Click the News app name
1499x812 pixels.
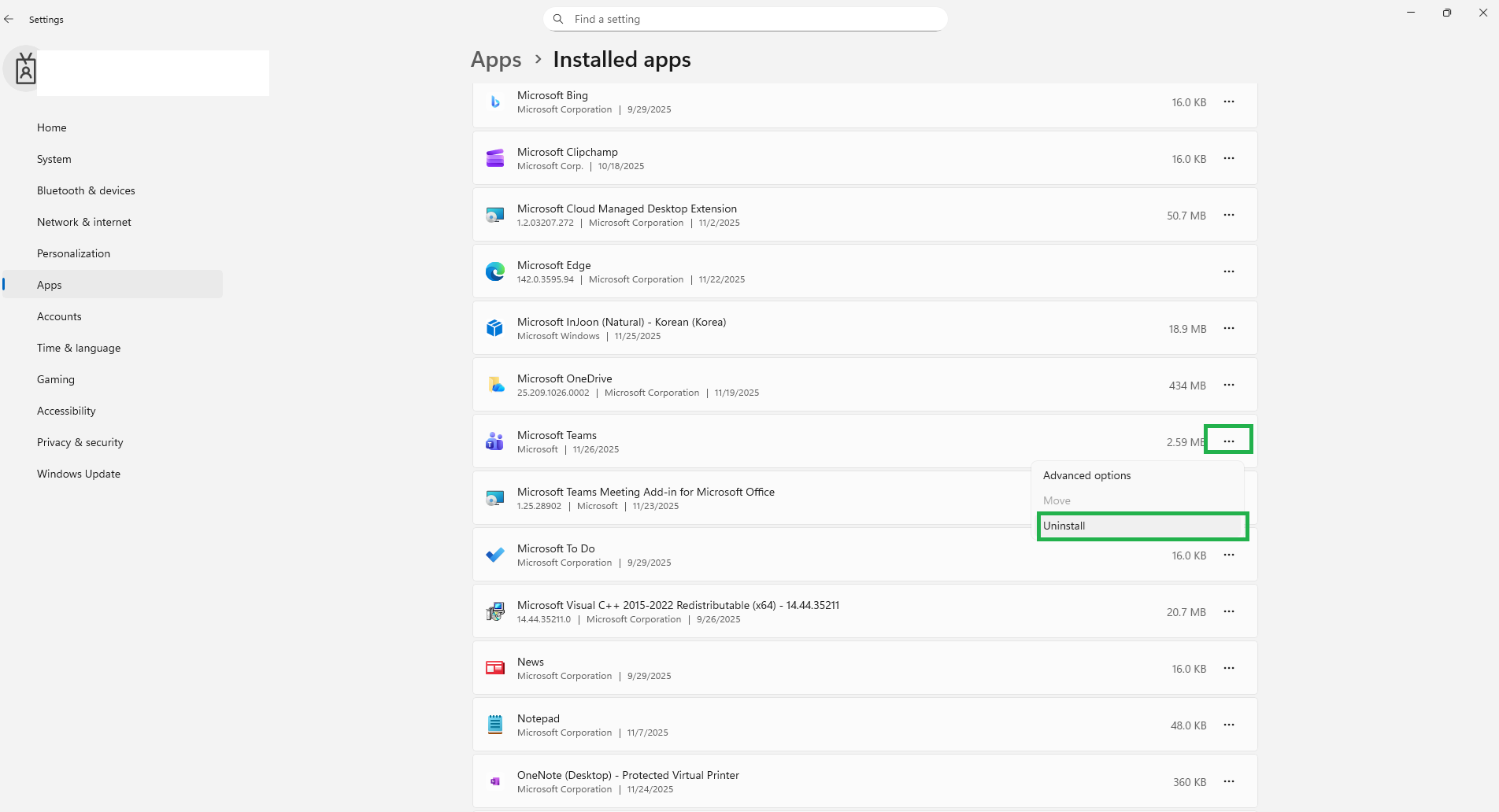click(x=531, y=662)
